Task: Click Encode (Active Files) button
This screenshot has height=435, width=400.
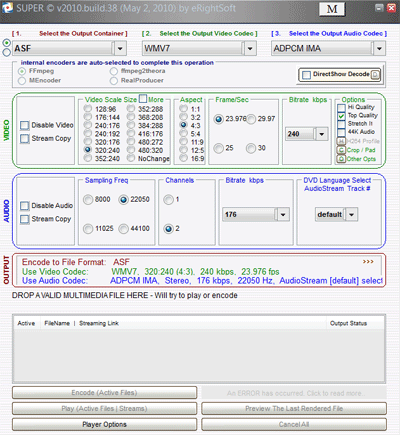Action: [x=104, y=393]
